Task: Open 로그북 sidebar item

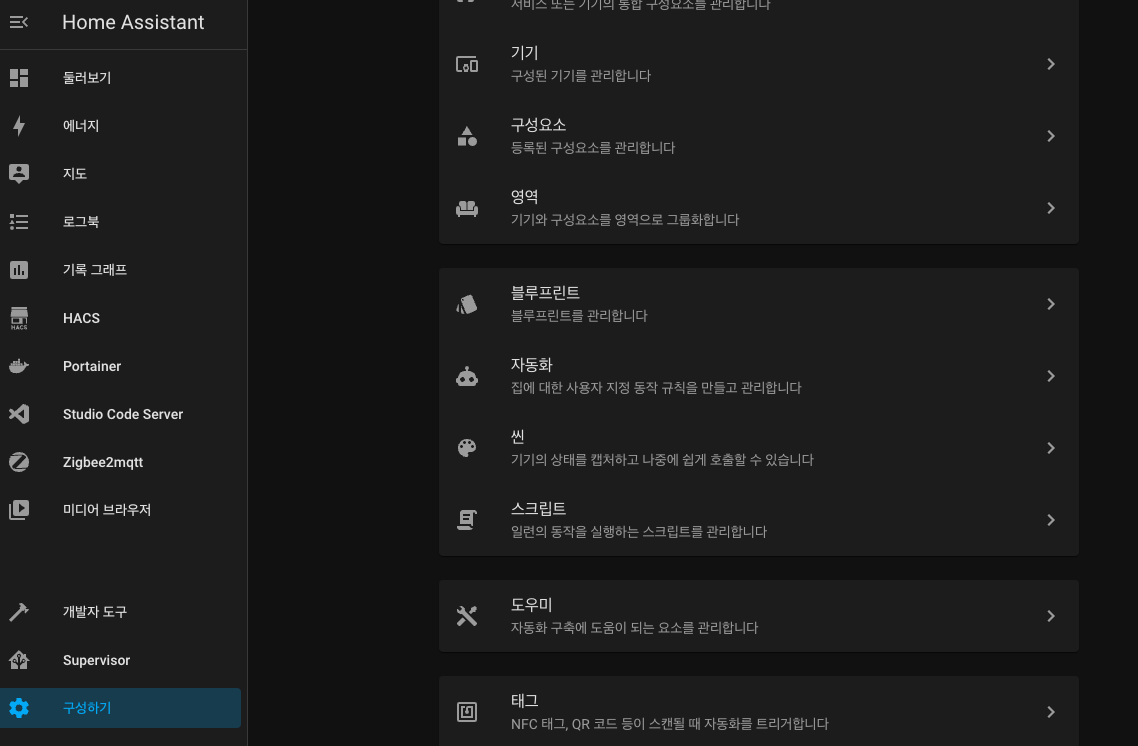Action: (x=120, y=221)
